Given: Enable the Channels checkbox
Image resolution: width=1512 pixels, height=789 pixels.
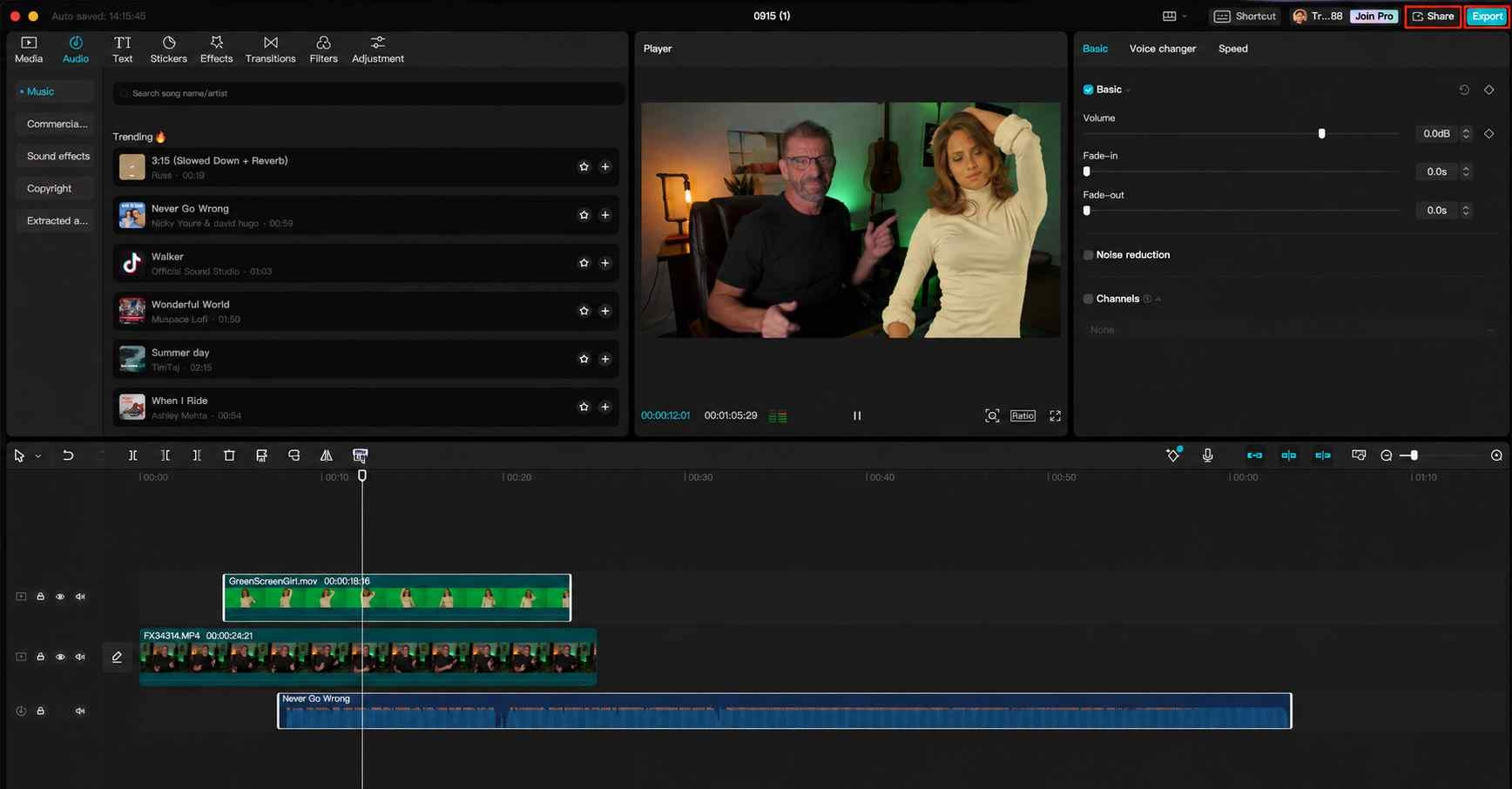Looking at the screenshot, I should pyautogui.click(x=1088, y=299).
